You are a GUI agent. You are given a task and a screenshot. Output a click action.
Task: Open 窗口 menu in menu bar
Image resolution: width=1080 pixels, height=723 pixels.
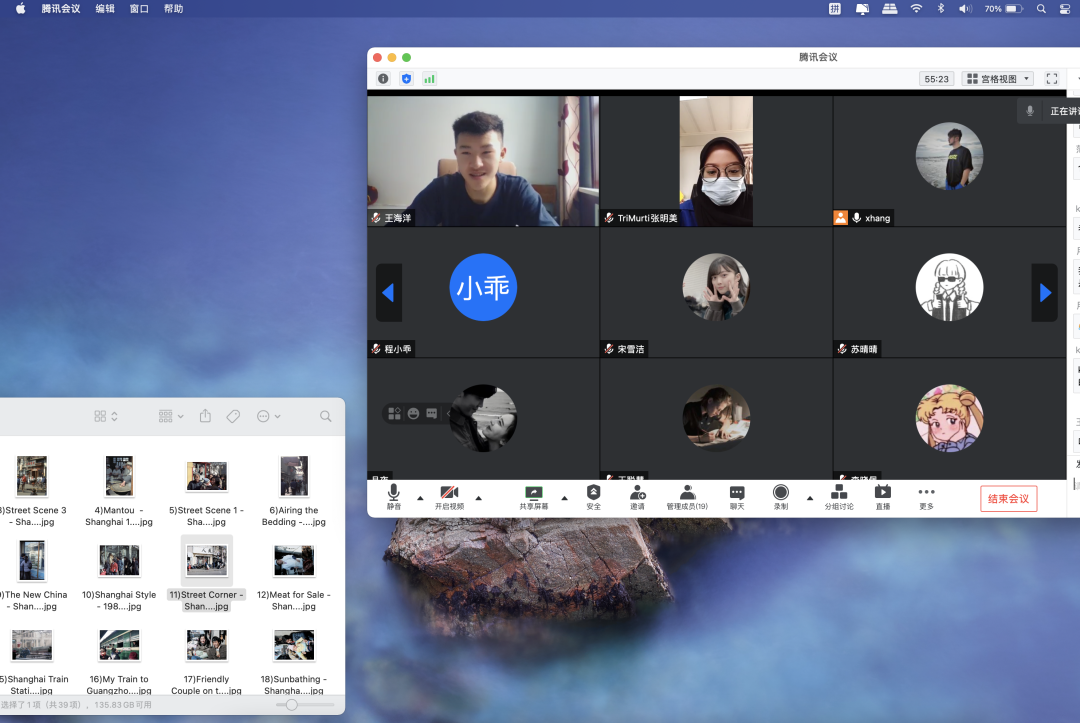pos(139,9)
